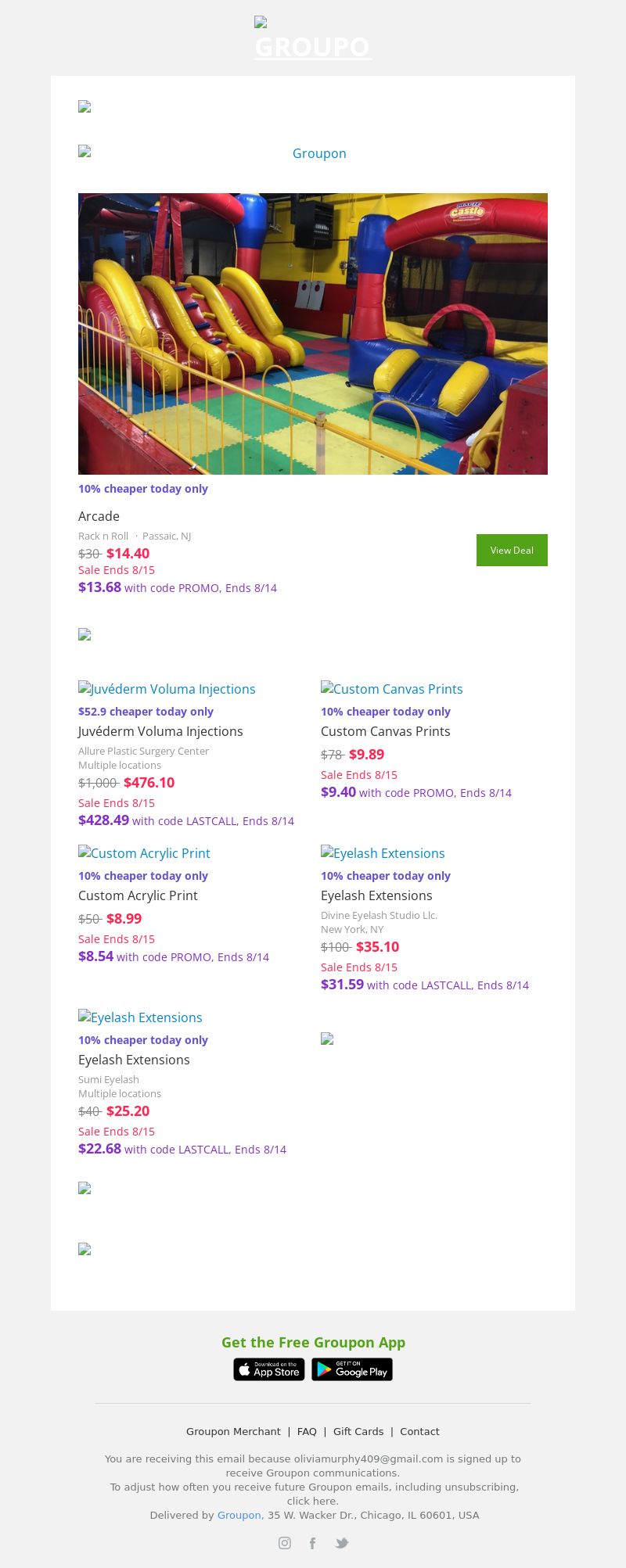Click the $13.68 promo price text
The height and width of the screenshot is (1568, 626).
[99, 587]
